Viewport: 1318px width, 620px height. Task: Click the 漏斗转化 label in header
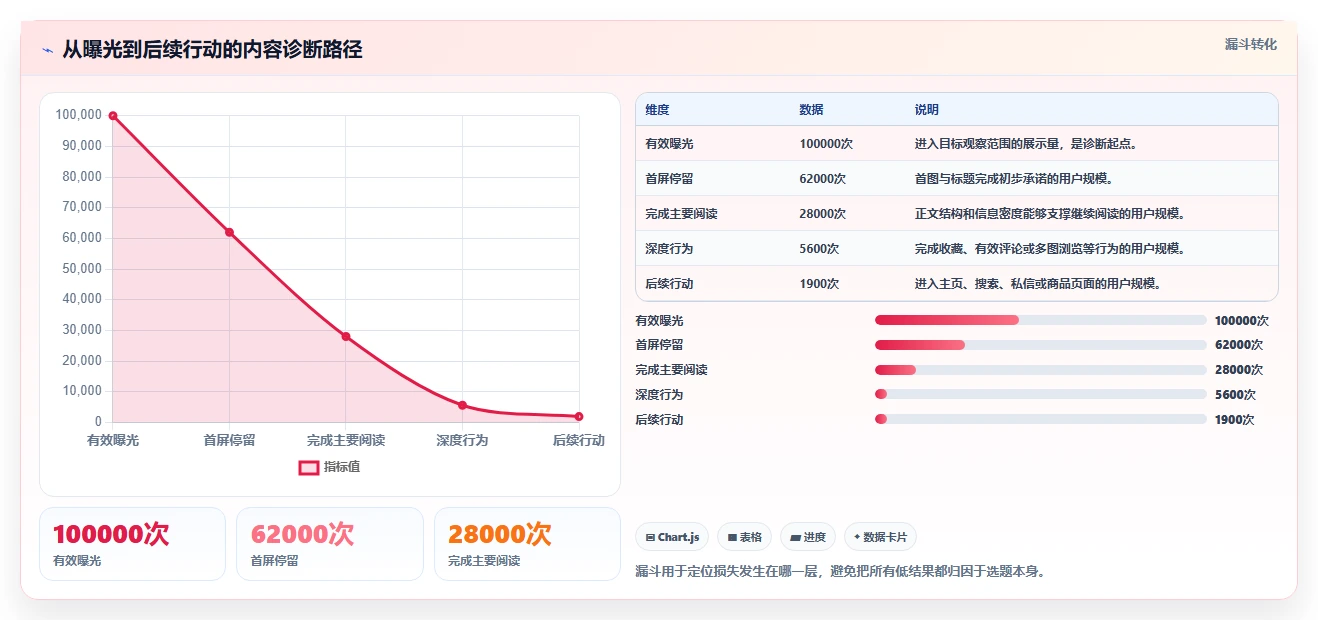[1251, 45]
